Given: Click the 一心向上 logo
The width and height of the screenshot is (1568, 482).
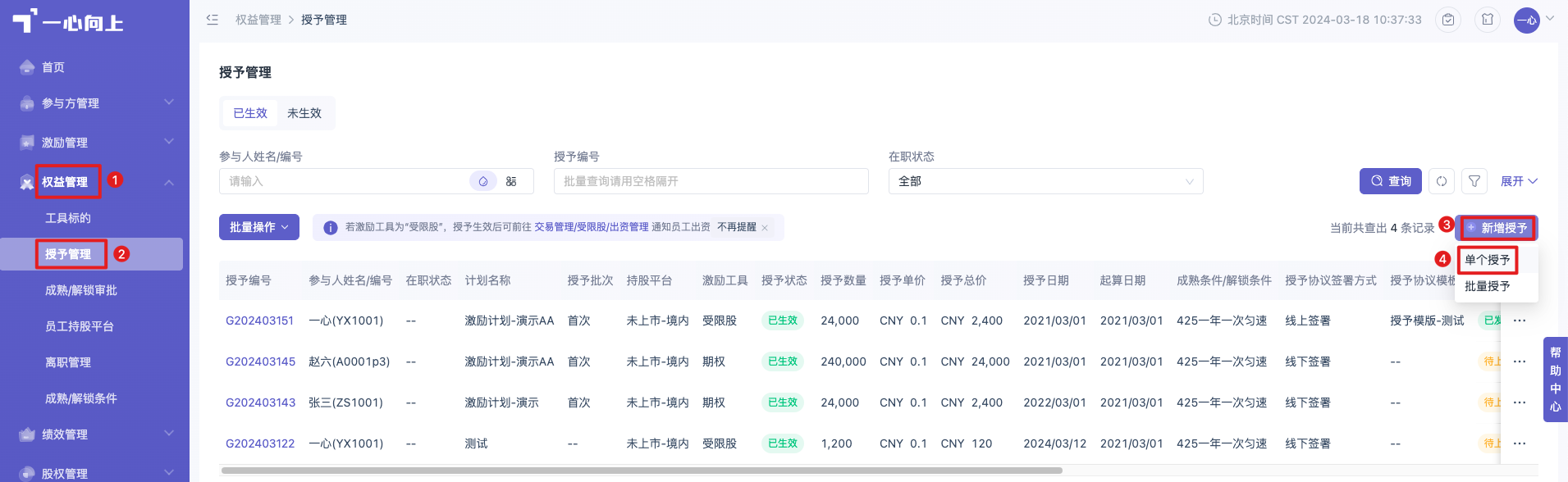Looking at the screenshot, I should [67, 21].
